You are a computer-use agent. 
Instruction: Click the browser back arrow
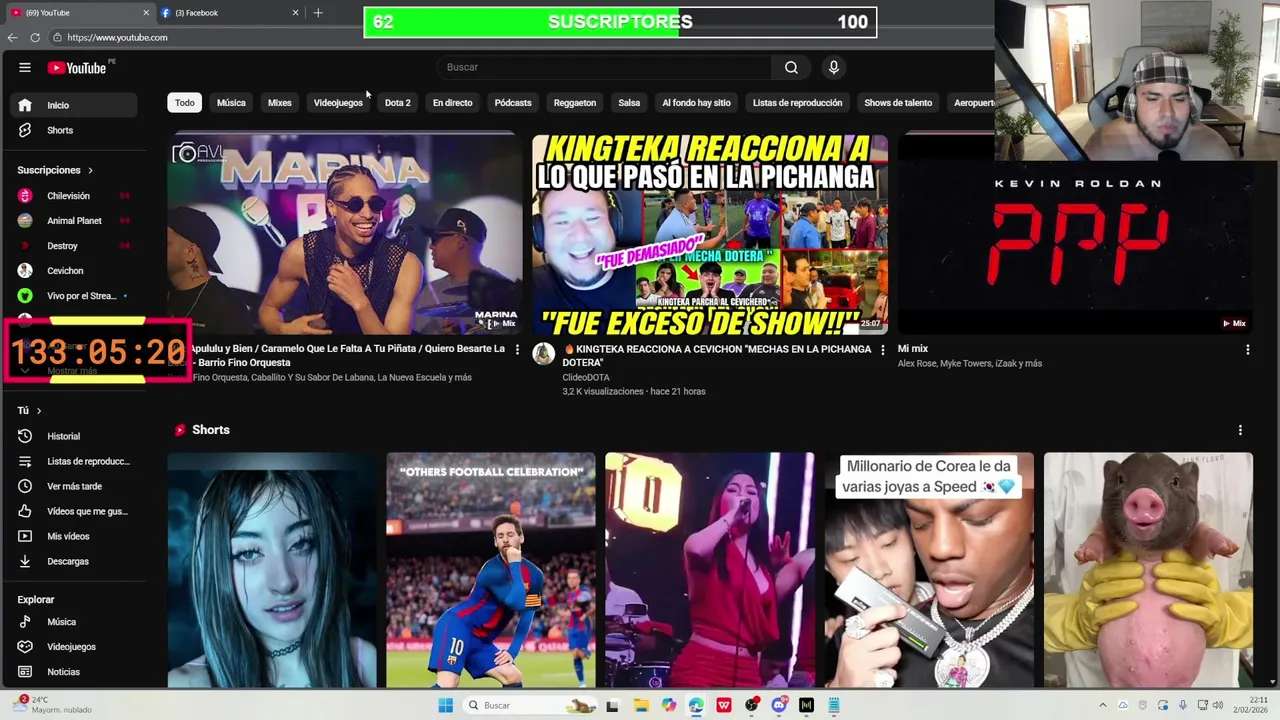click(12, 37)
